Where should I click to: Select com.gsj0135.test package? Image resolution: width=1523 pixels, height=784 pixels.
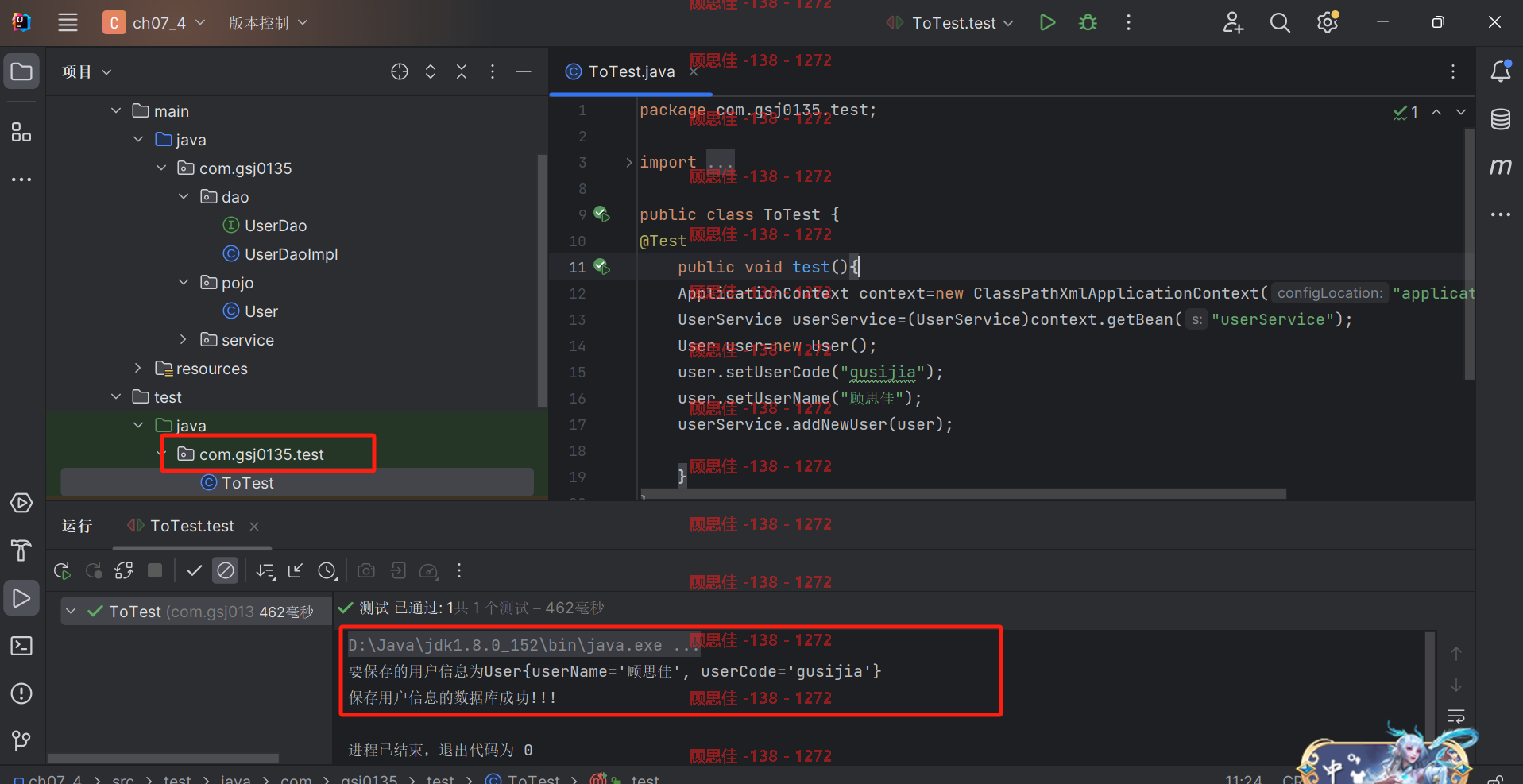(x=251, y=454)
